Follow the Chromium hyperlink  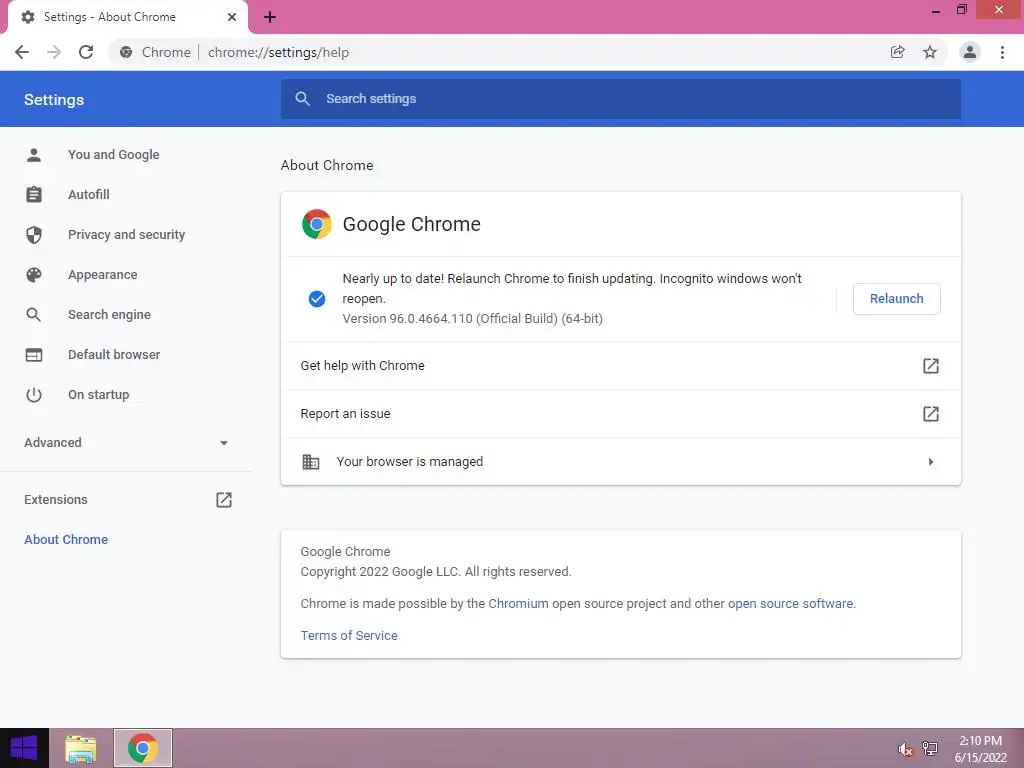click(518, 603)
